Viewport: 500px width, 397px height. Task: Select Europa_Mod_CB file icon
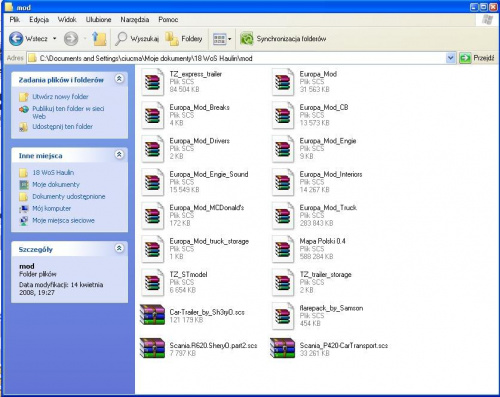(283, 115)
